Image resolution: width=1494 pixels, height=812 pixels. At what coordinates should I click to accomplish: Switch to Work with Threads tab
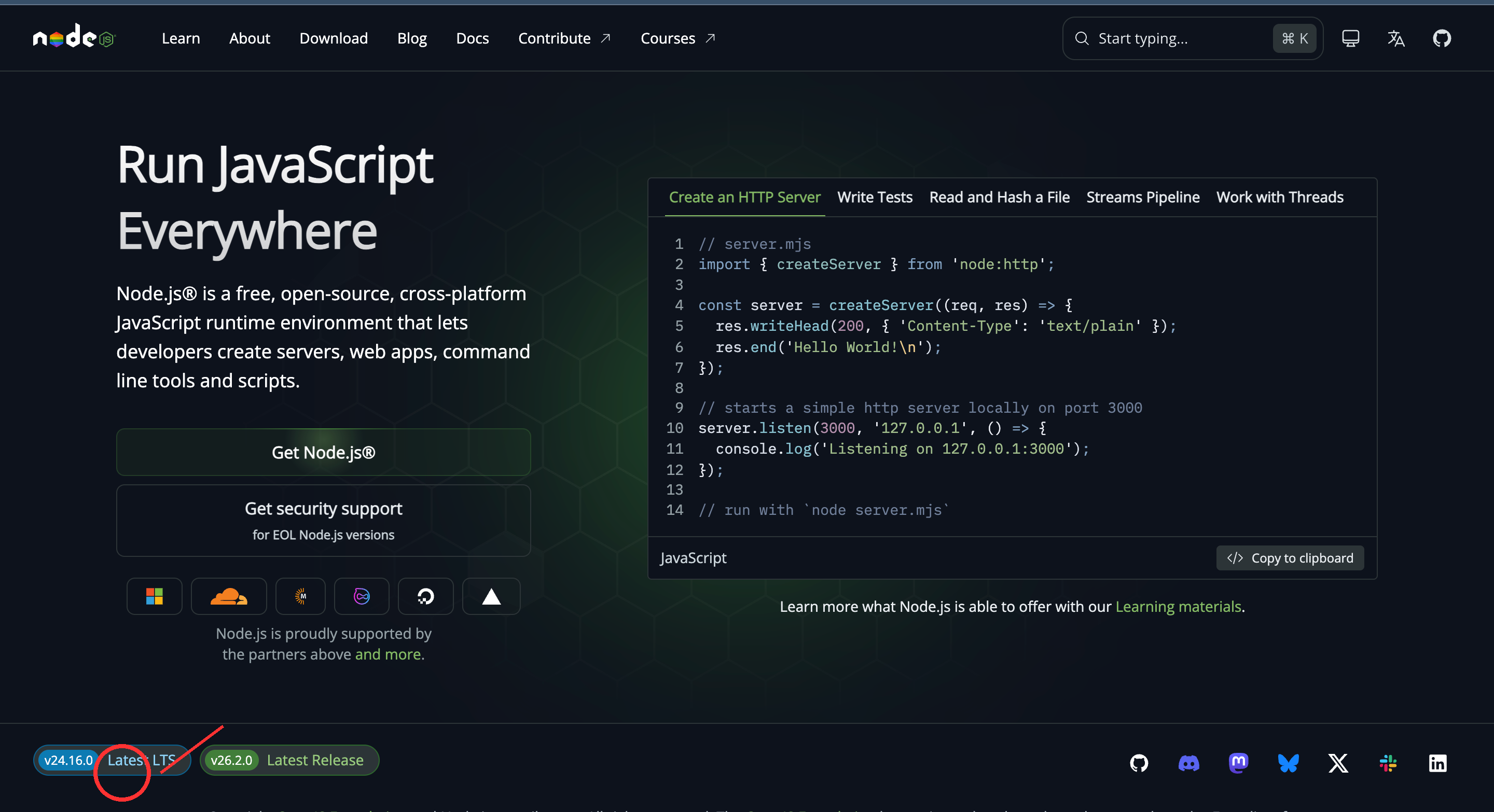pos(1280,197)
